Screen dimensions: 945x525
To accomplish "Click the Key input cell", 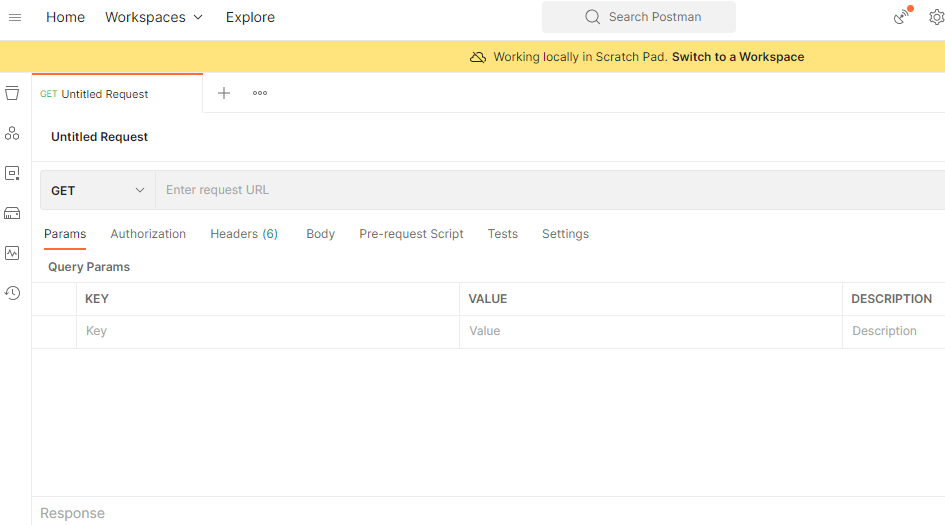I will (268, 331).
